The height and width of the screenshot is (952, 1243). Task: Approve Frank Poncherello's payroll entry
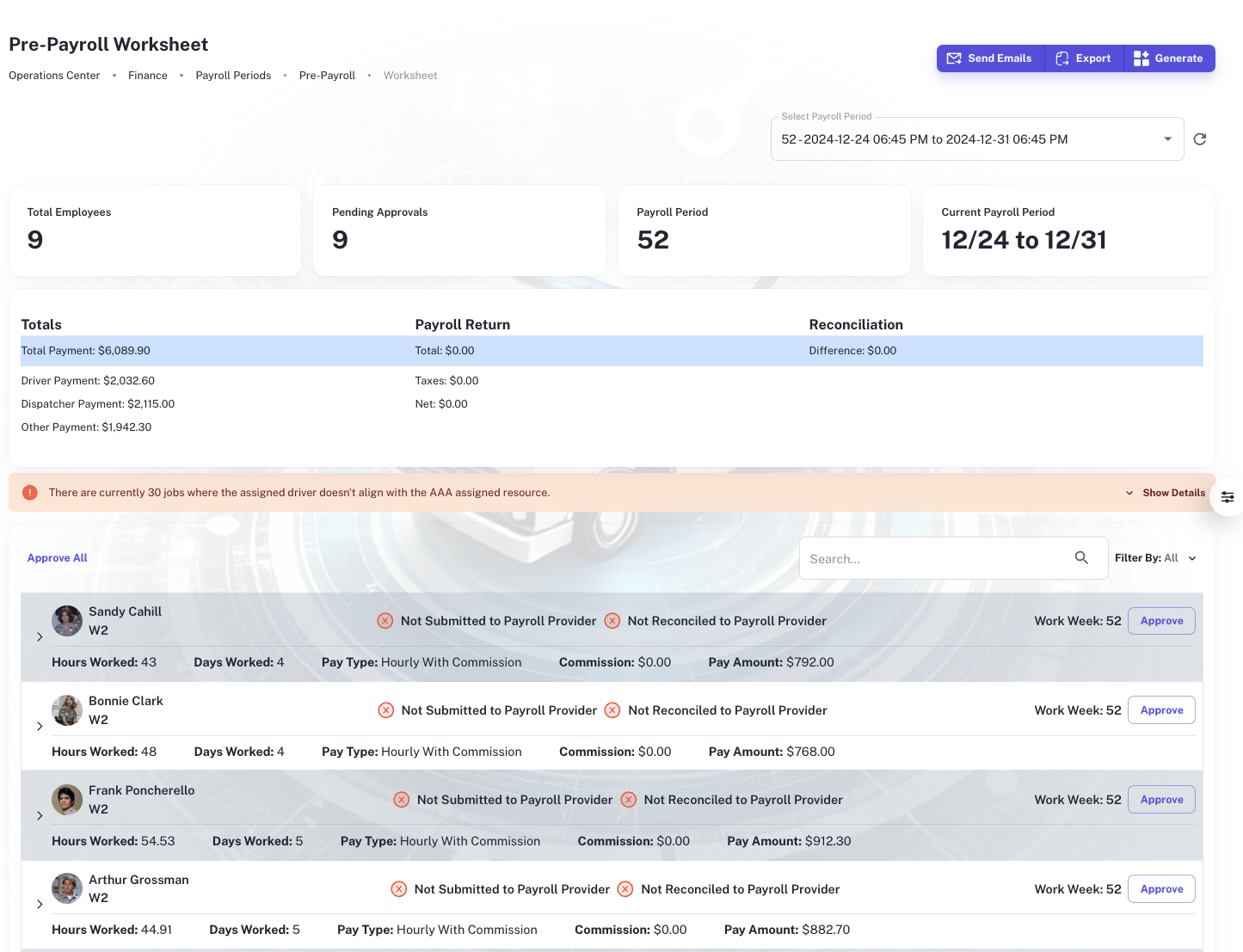1160,799
